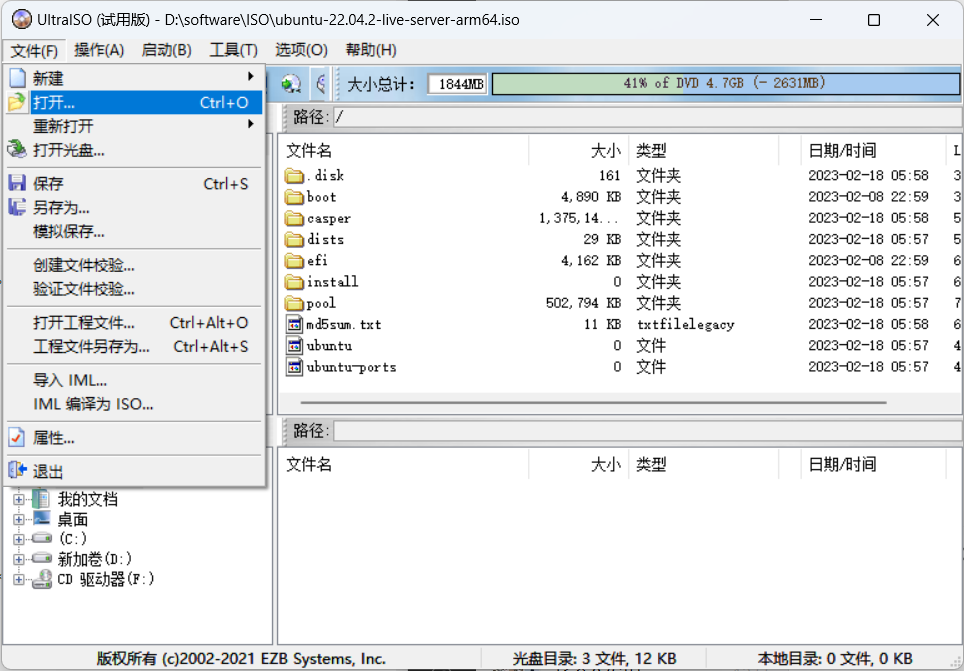Click the folder icon of the .disk entry
This screenshot has height=671, width=964.
coord(294,176)
